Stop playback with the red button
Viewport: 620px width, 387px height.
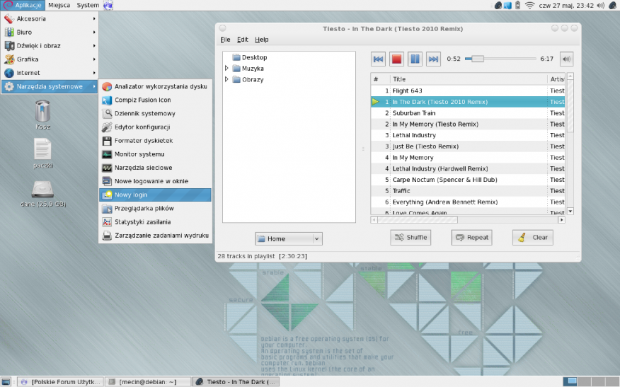(x=396, y=59)
